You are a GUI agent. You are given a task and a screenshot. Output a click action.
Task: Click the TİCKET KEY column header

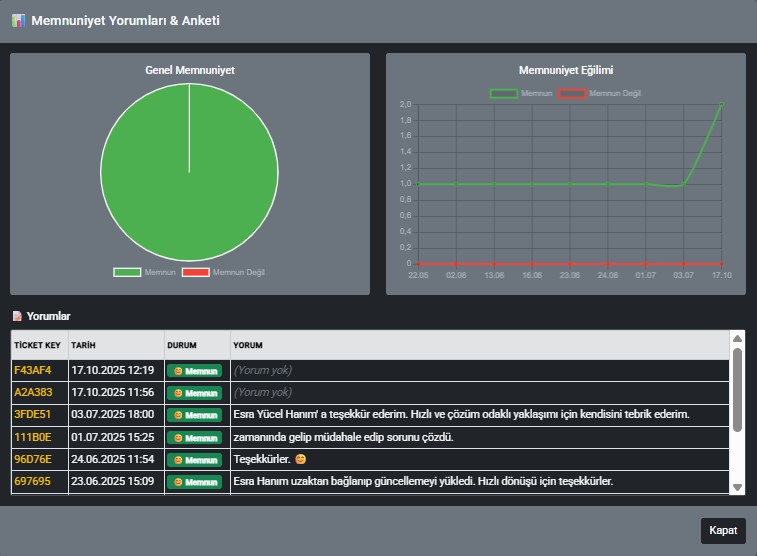tap(37, 346)
